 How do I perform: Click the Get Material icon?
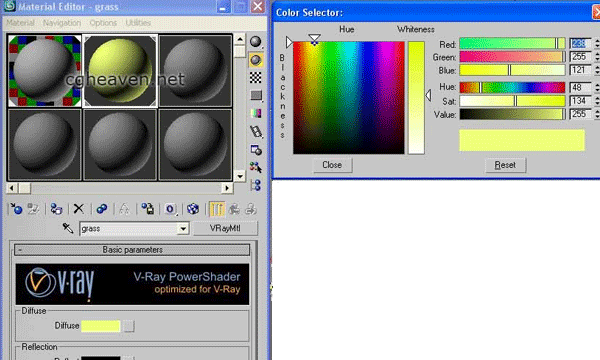(16, 209)
